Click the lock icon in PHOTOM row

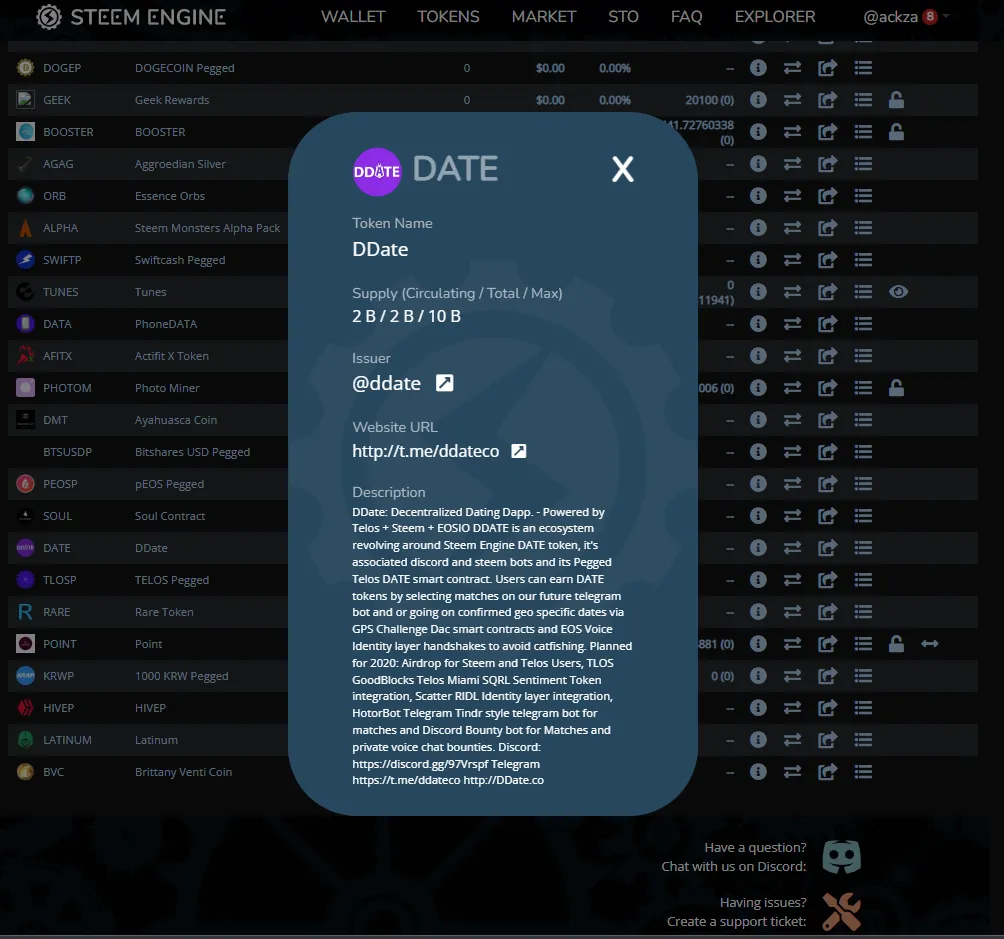click(x=896, y=388)
